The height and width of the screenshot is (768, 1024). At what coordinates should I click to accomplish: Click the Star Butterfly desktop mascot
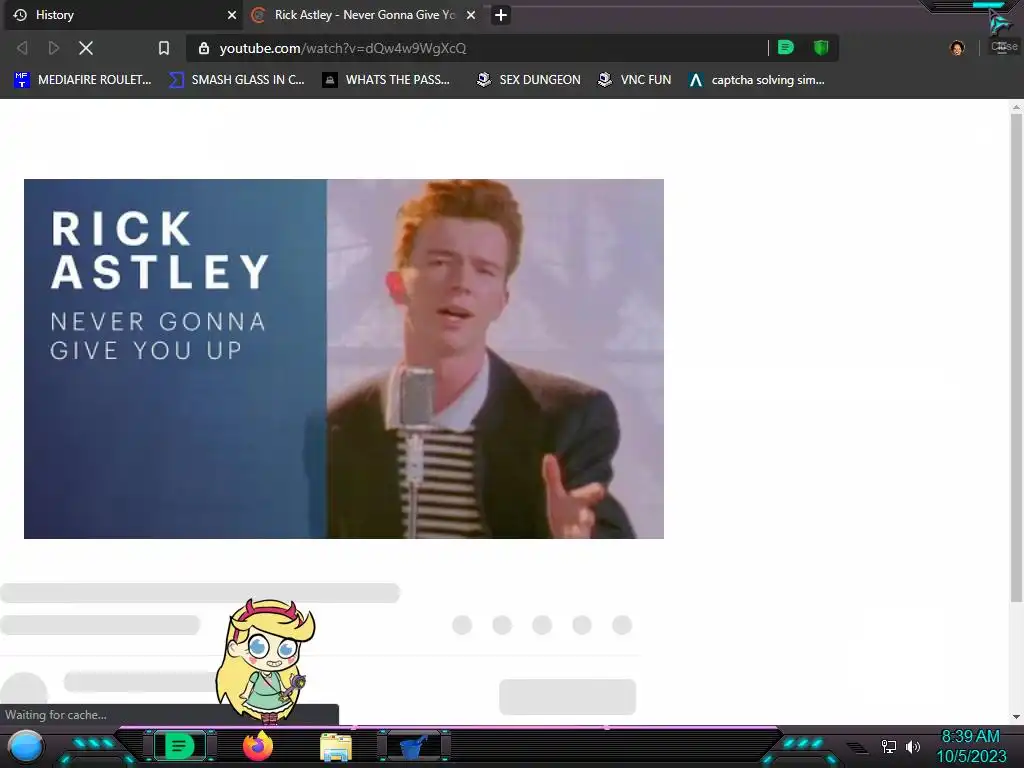tap(266, 661)
